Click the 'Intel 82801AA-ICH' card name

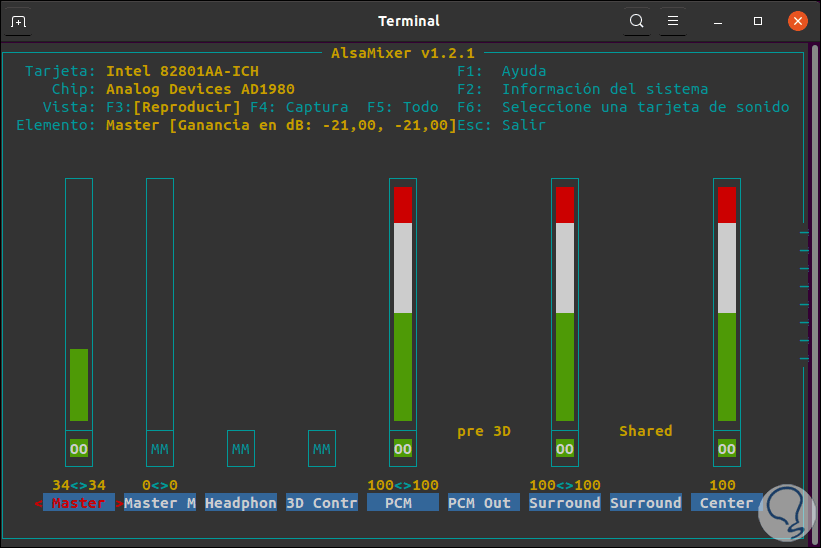click(x=182, y=71)
